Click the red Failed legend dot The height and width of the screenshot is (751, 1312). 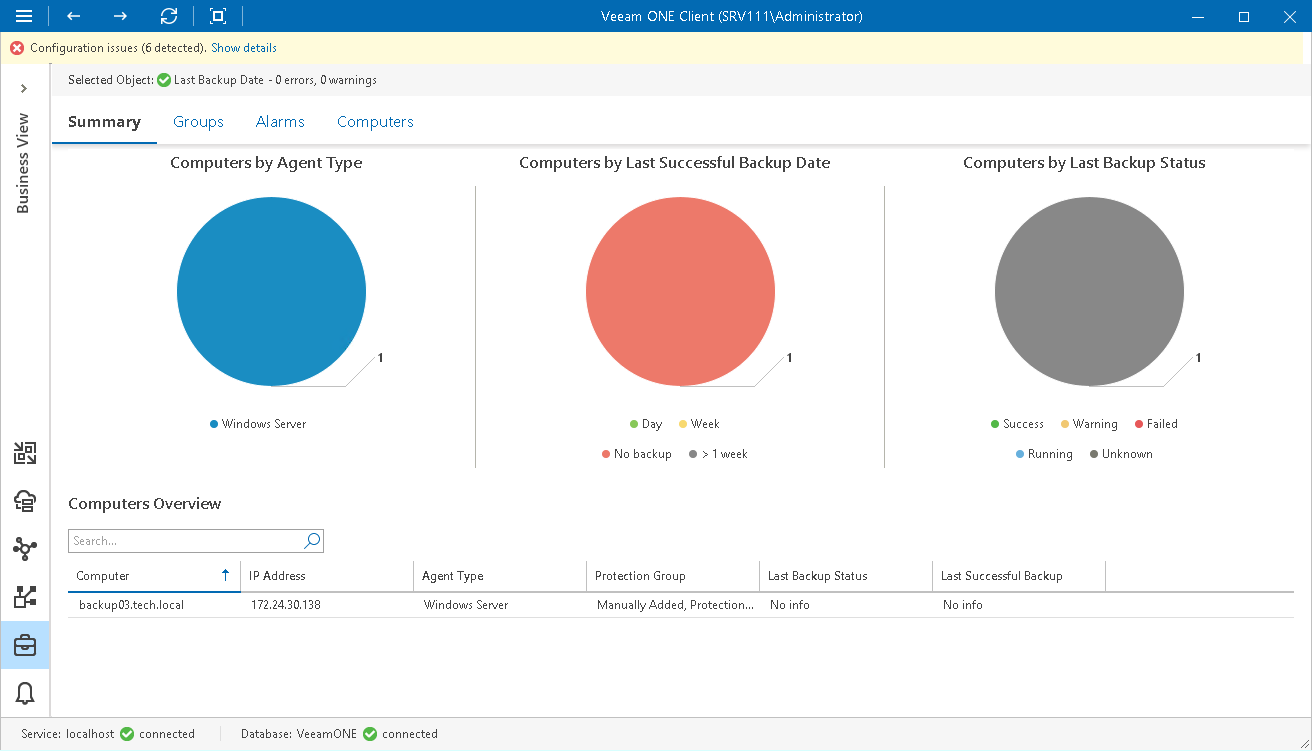tap(1139, 424)
